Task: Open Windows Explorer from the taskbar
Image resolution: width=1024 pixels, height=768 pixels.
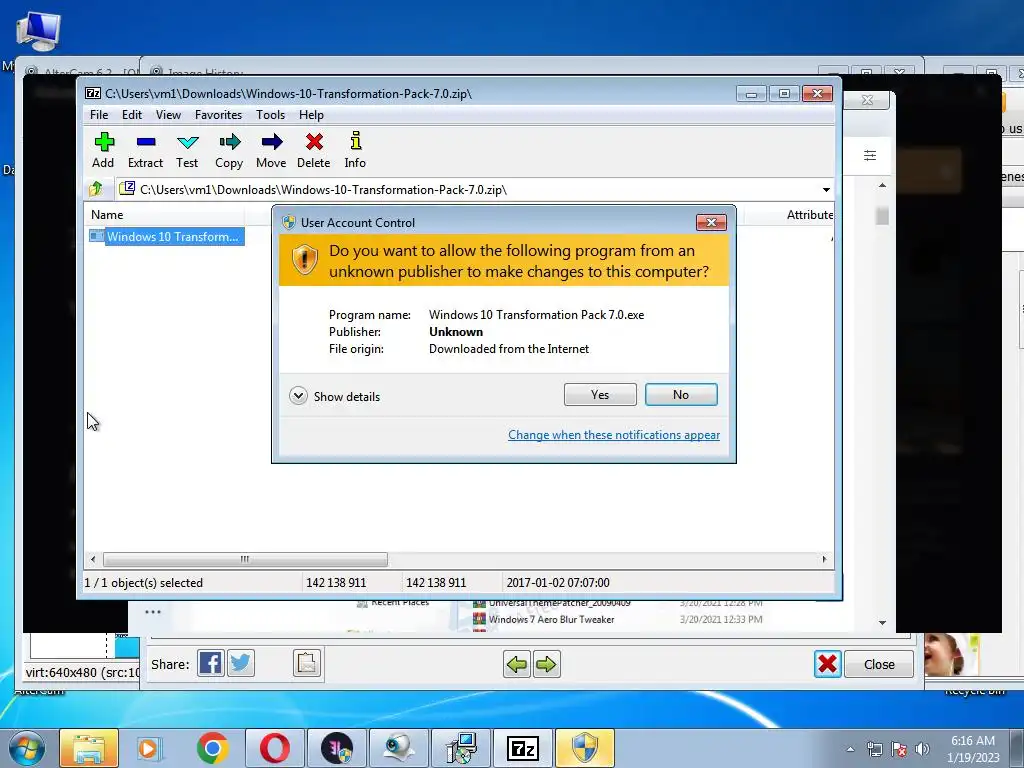Action: click(89, 748)
